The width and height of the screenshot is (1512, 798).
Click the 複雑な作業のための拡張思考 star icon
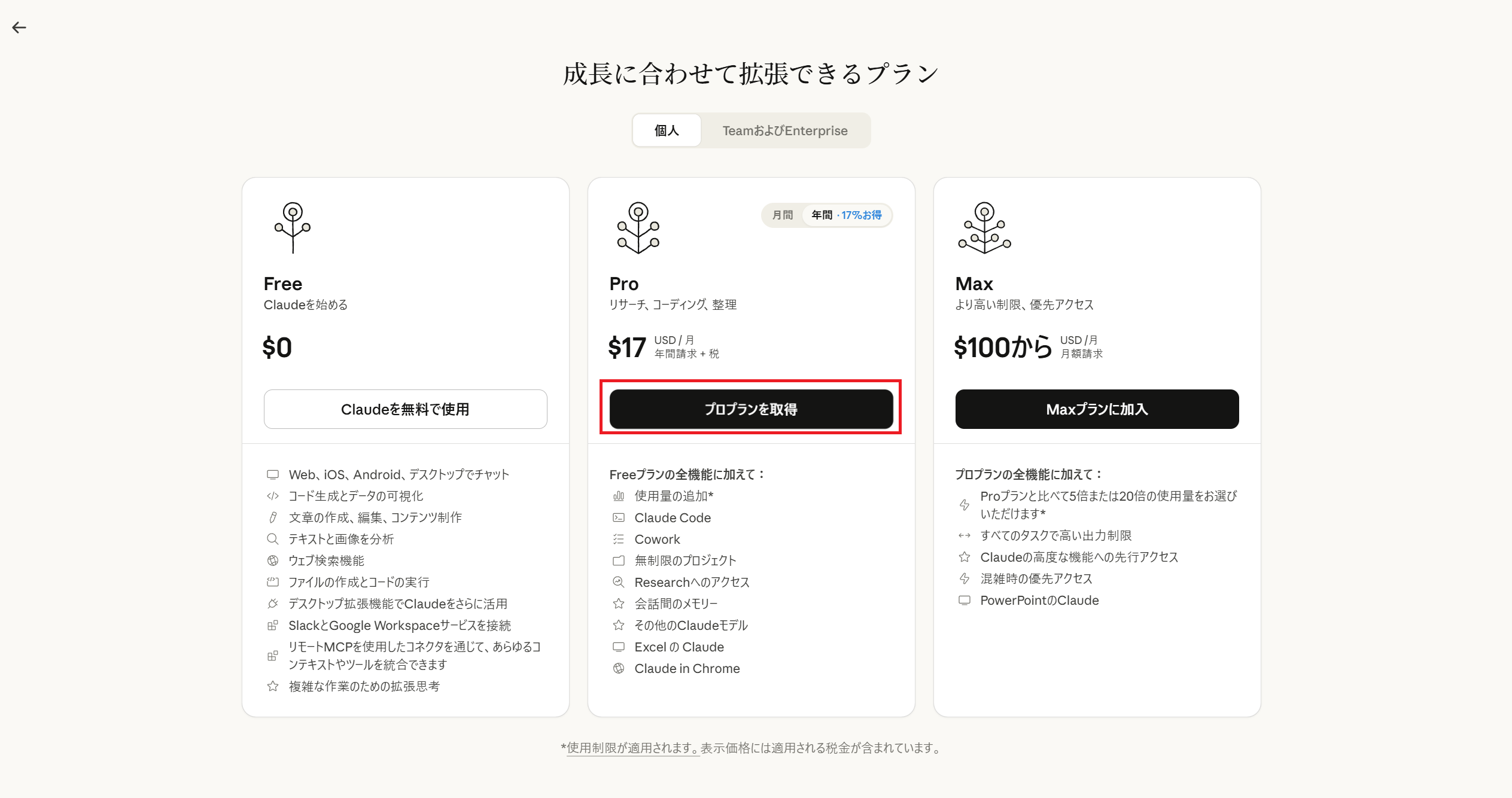tap(273, 687)
